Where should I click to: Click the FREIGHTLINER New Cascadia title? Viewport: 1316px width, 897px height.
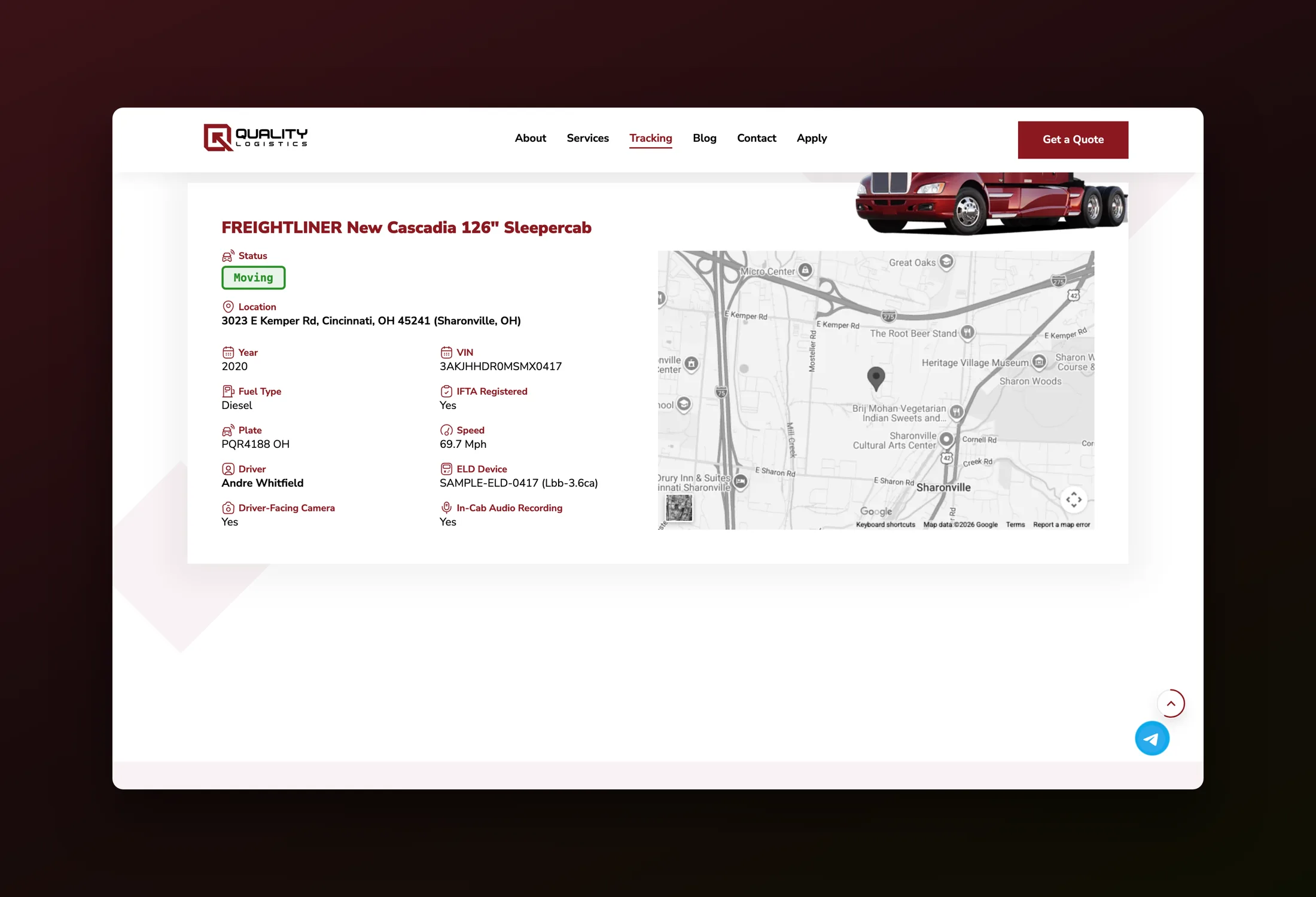406,228
